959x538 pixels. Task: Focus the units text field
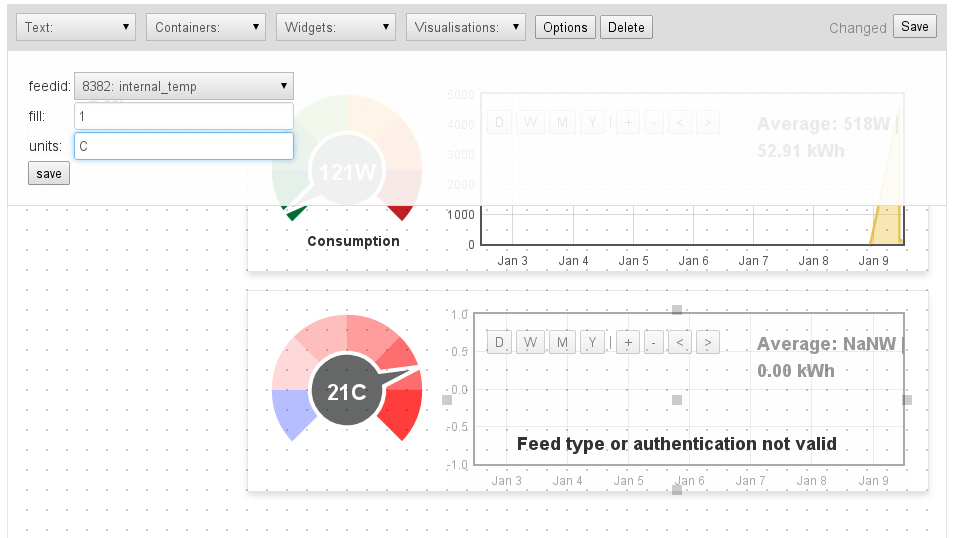pos(184,146)
